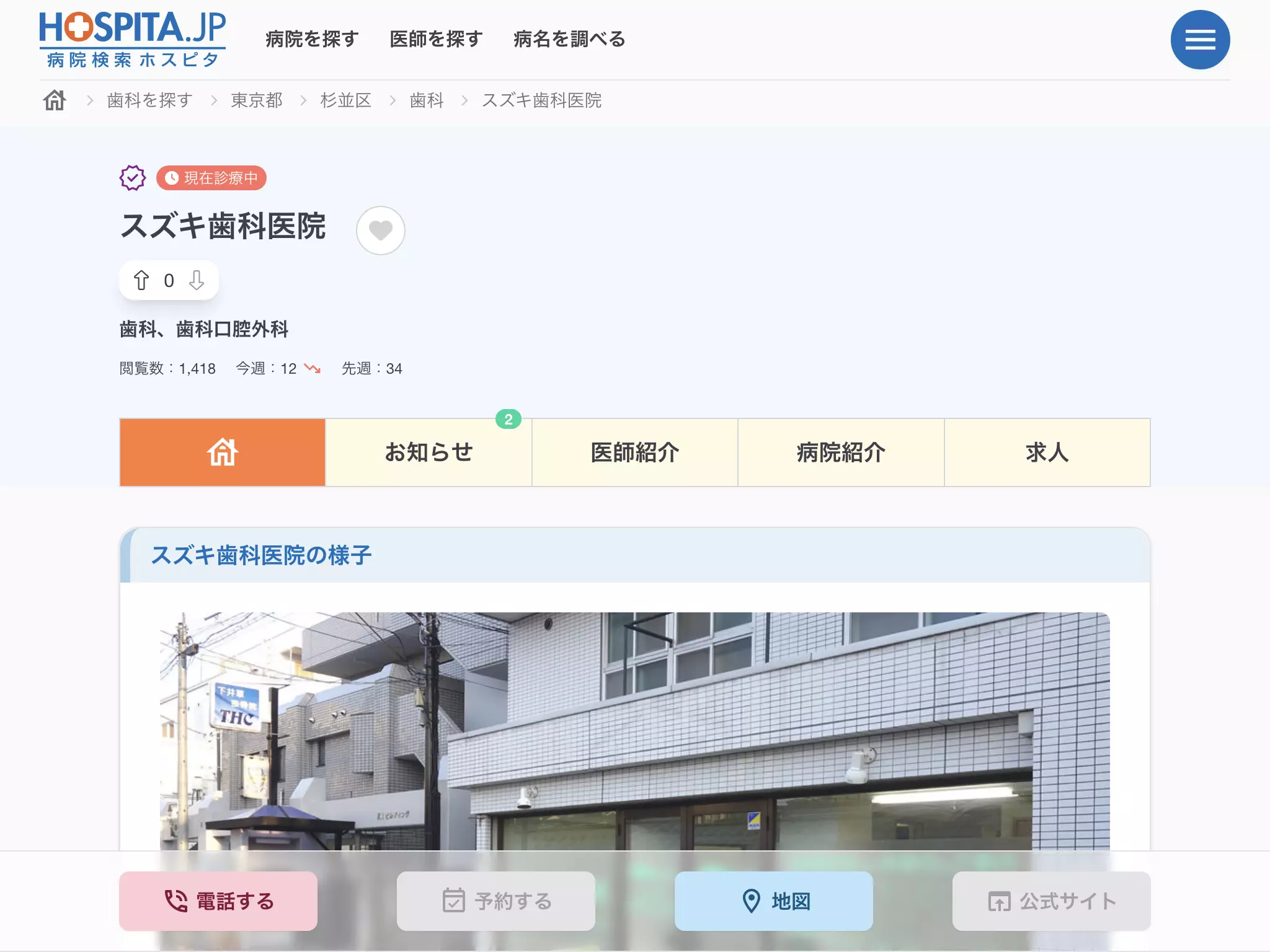Follow the 東京都 breadcrumb link
Image resolution: width=1270 pixels, height=952 pixels.
click(257, 100)
